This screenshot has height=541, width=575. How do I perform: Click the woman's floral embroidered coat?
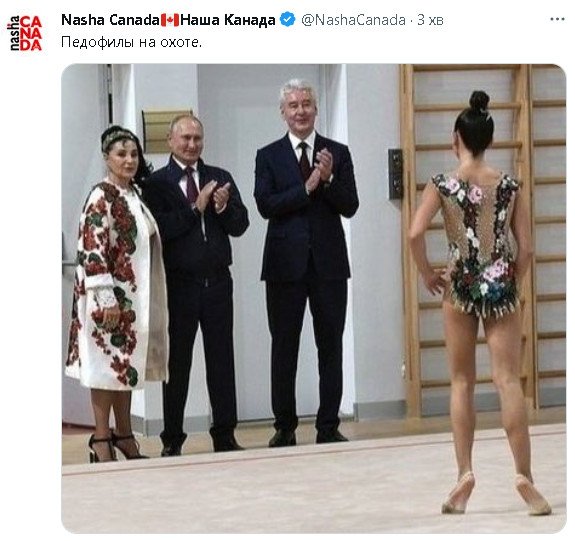(116, 286)
